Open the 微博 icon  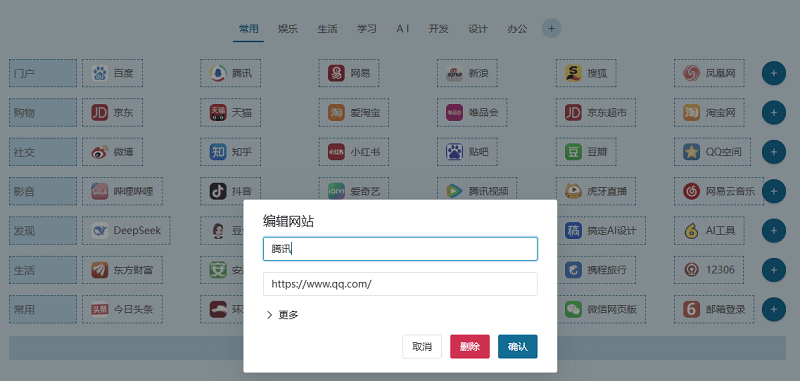click(99, 152)
